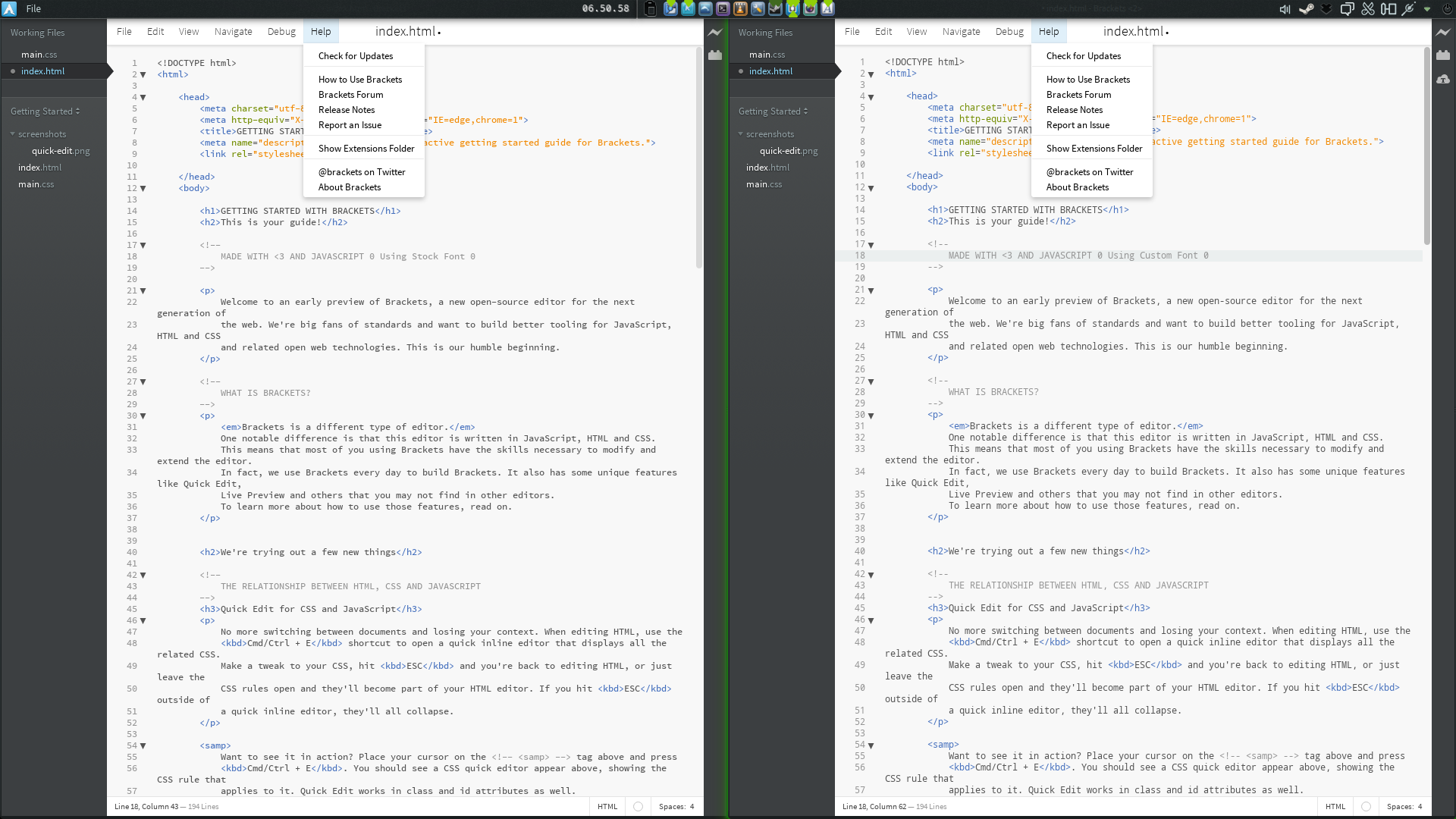Viewport: 1456px width, 819px height.
Task: Open the Edit menu in the left Brackets window
Action: [x=155, y=32]
